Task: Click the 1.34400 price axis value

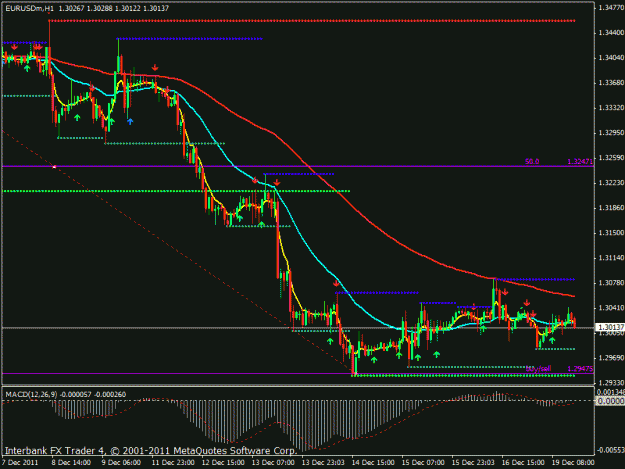Action: coord(611,33)
